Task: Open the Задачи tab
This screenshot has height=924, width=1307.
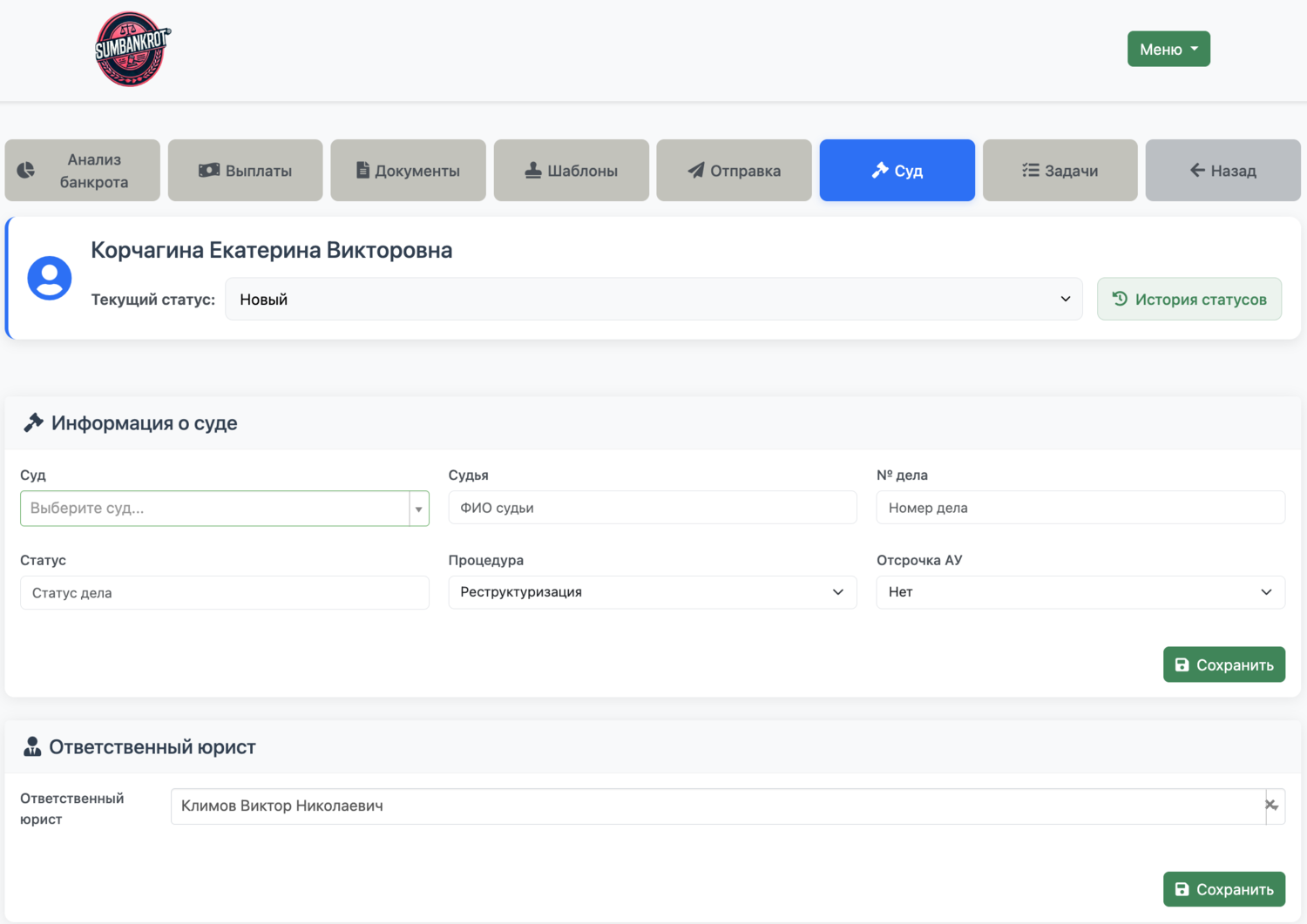Action: [1060, 171]
